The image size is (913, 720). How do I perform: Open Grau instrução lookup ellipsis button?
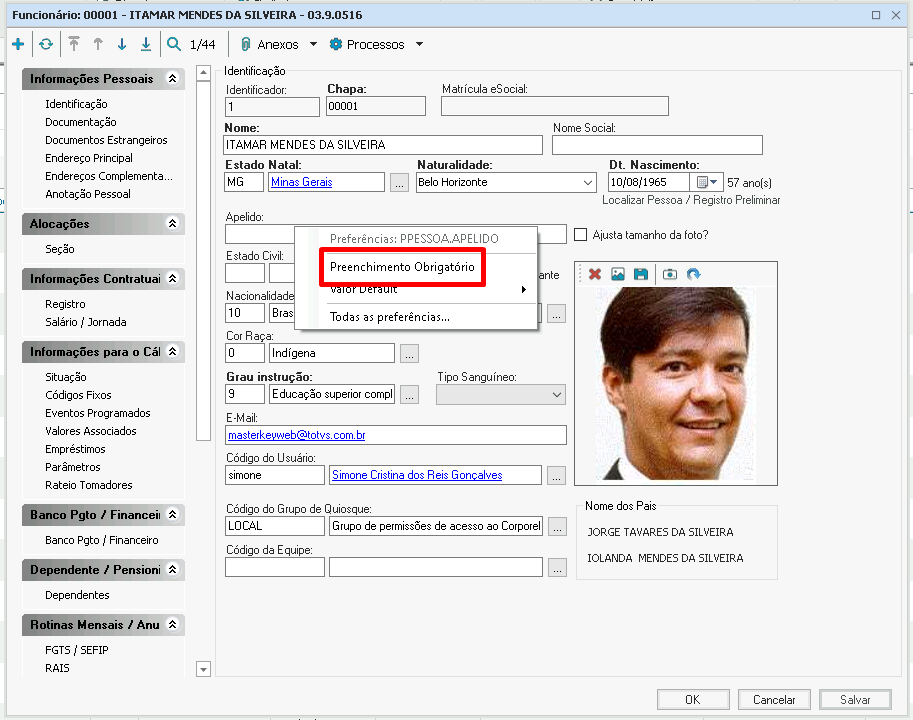coord(409,394)
